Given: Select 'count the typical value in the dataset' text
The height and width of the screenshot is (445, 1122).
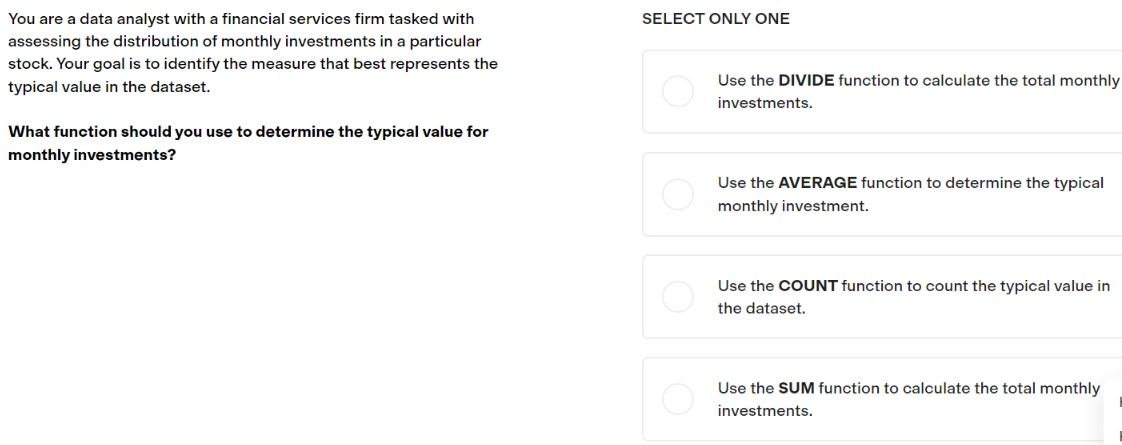Looking at the screenshot, I should (x=914, y=297).
